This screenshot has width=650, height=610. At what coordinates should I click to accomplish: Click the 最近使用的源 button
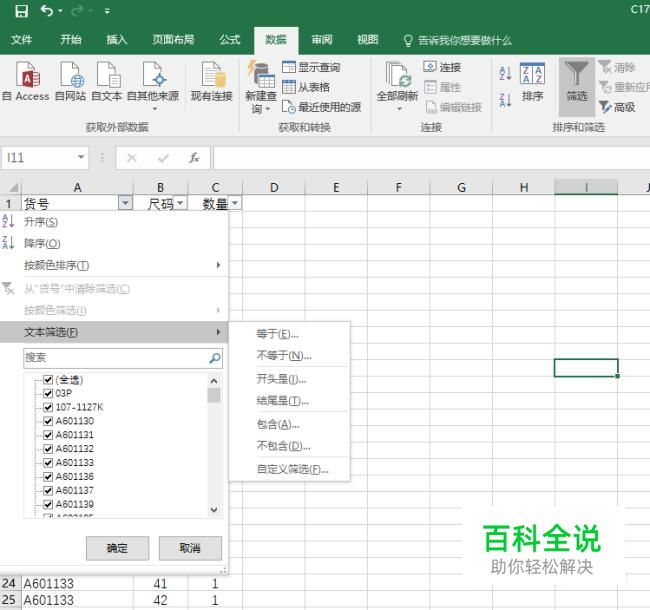(321, 107)
